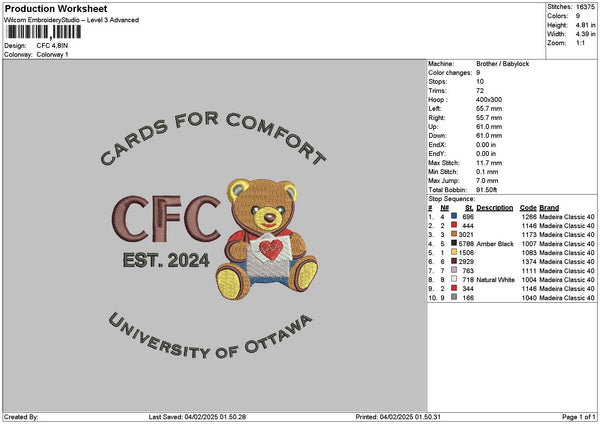Click the design name CFC 4,8IN
600x424 pixels.
point(52,46)
